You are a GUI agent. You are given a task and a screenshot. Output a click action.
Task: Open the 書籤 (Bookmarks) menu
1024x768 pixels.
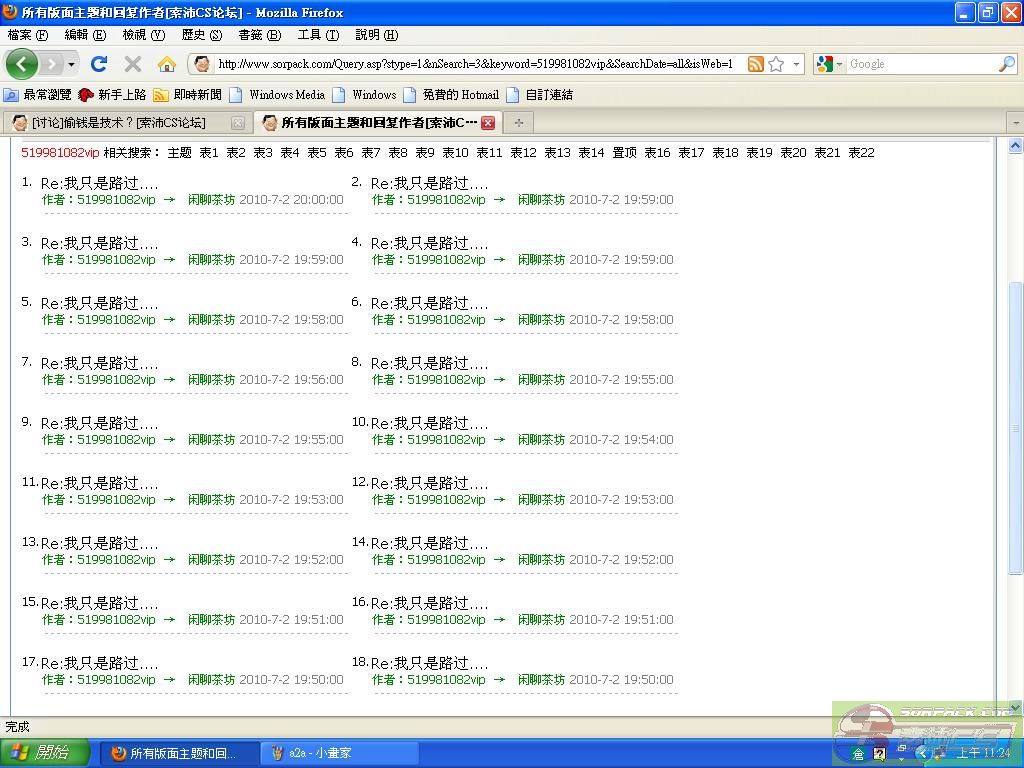click(x=259, y=35)
